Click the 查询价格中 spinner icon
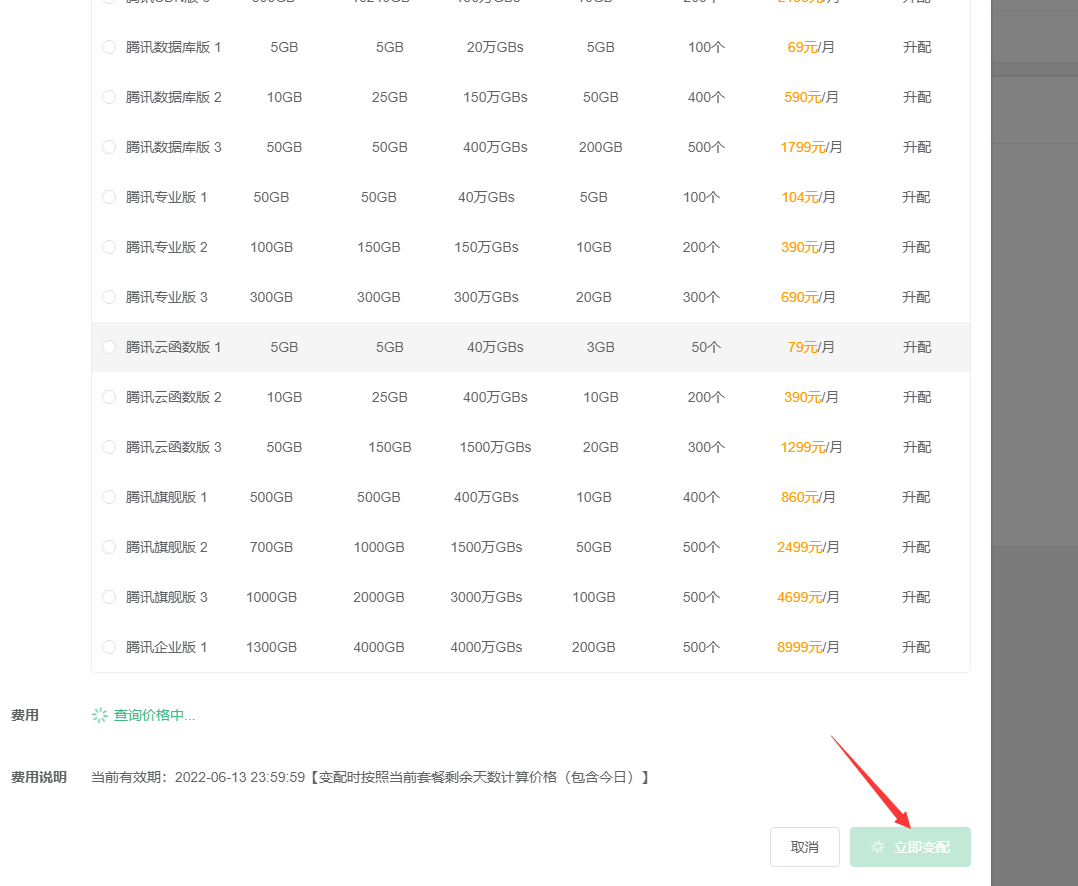This screenshot has width=1078, height=886. (100, 716)
